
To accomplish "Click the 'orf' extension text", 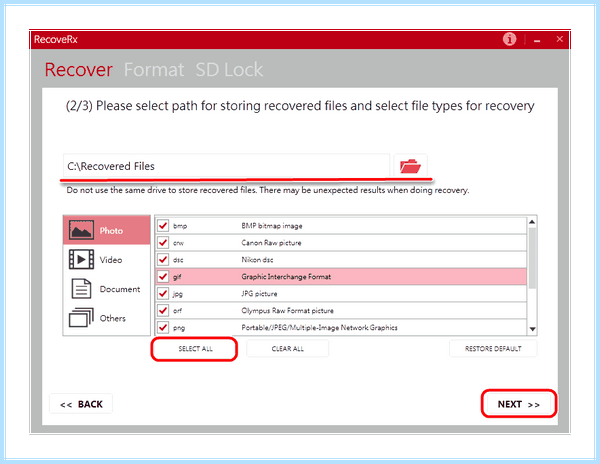I will [x=178, y=311].
